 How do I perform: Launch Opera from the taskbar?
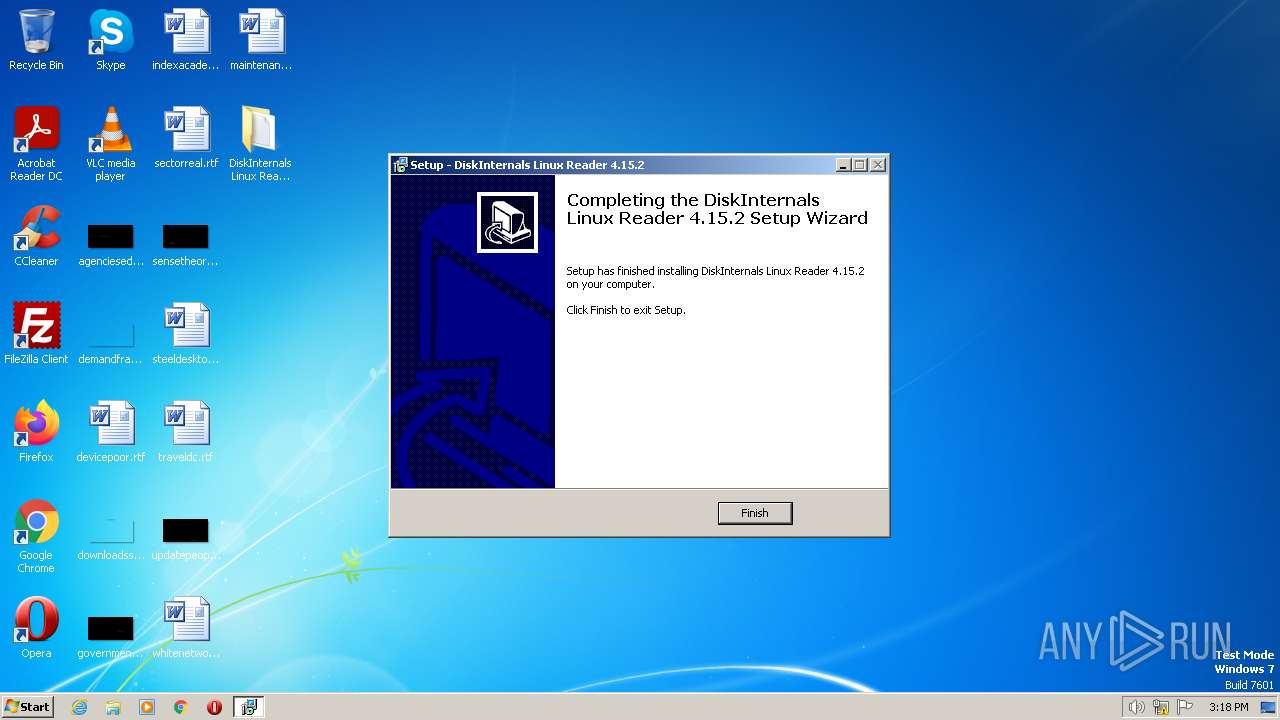tap(214, 707)
